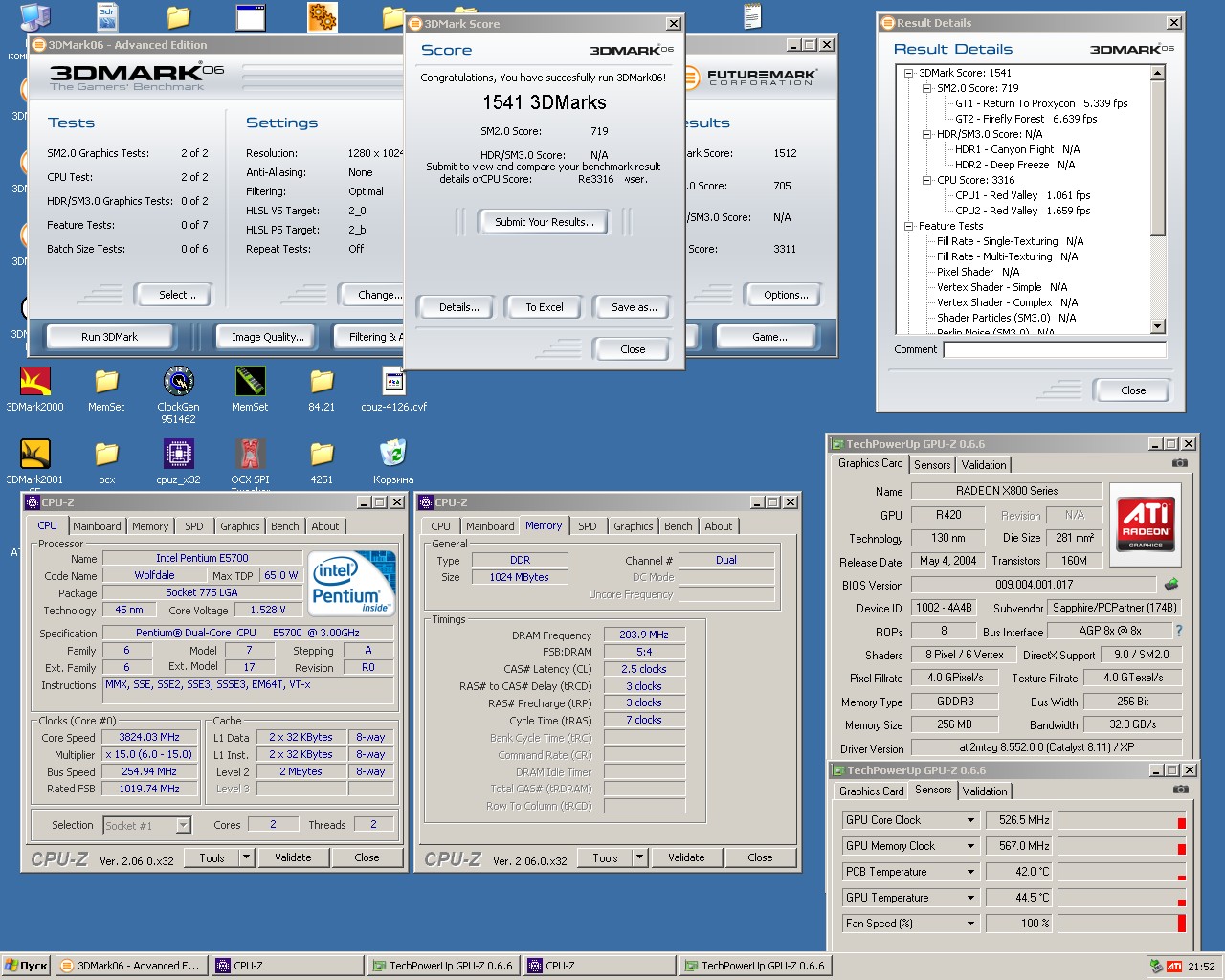Click Run 3DMark button
This screenshot has width=1225, height=980.
pyautogui.click(x=109, y=337)
